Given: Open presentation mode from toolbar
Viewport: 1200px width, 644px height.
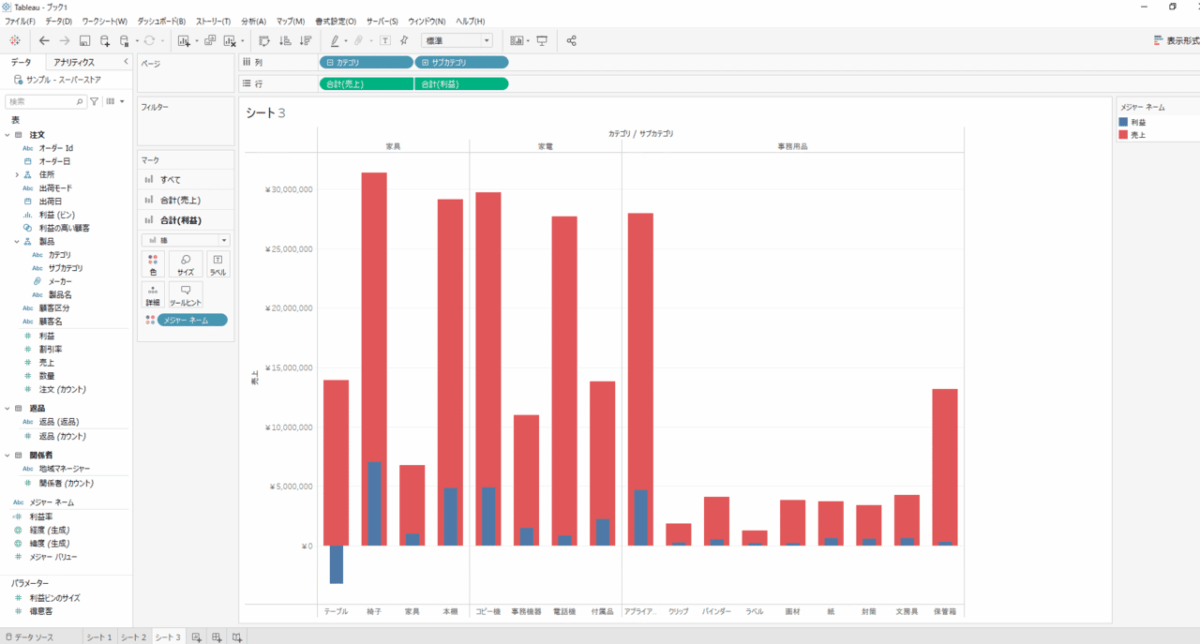Looking at the screenshot, I should pos(542,41).
